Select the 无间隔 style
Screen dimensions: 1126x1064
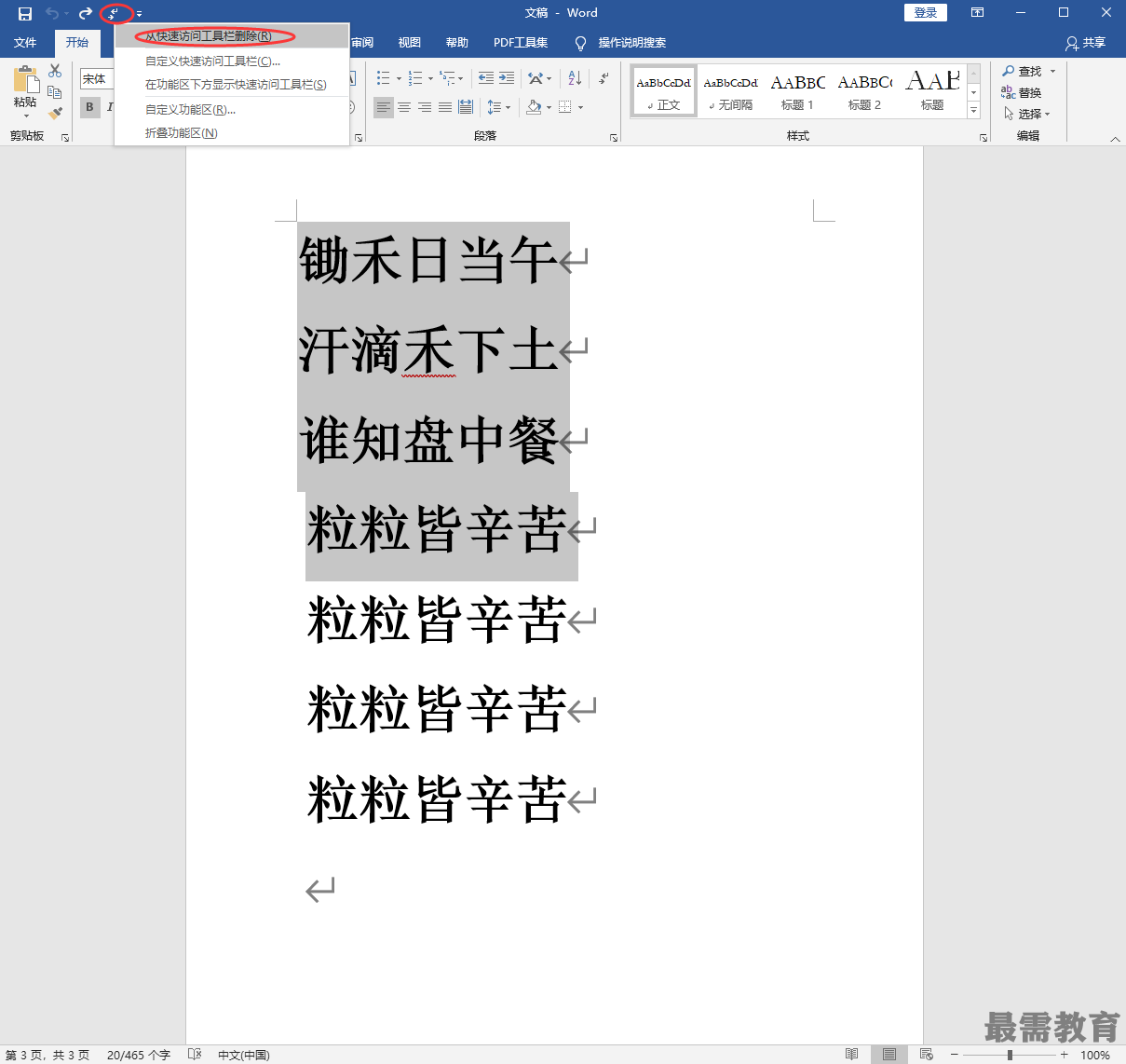pyautogui.click(x=731, y=91)
